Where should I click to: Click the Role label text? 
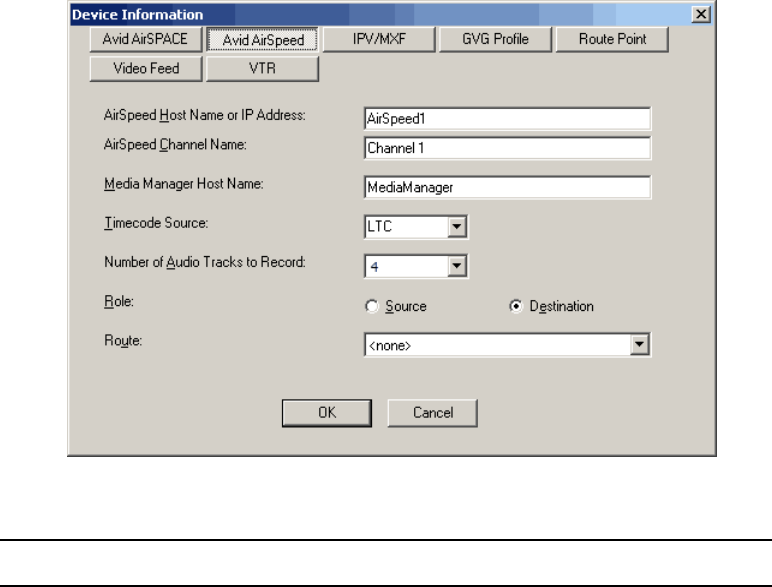119,301
